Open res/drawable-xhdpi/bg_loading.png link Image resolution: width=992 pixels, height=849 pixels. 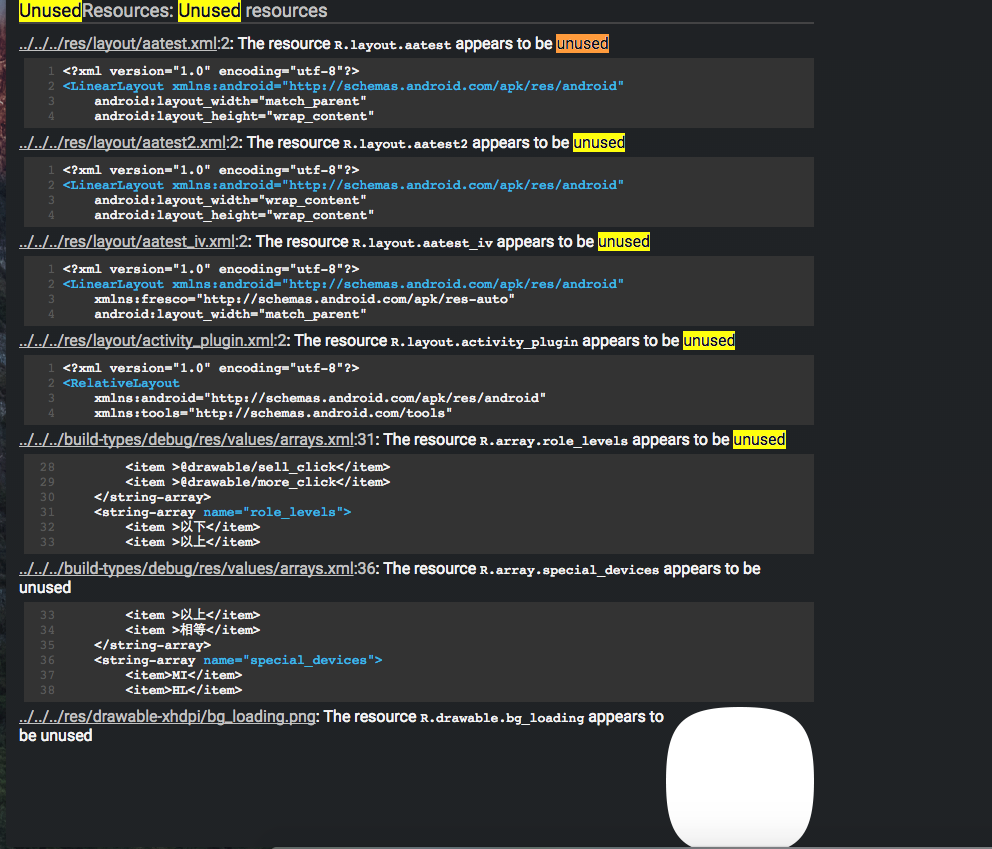(167, 717)
